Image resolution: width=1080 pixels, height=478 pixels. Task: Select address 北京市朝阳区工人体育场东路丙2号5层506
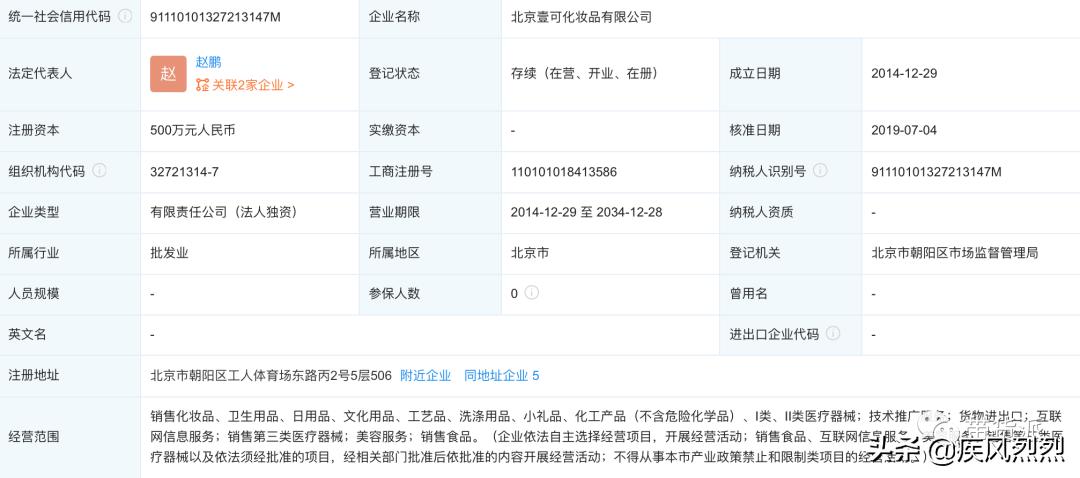pos(271,375)
